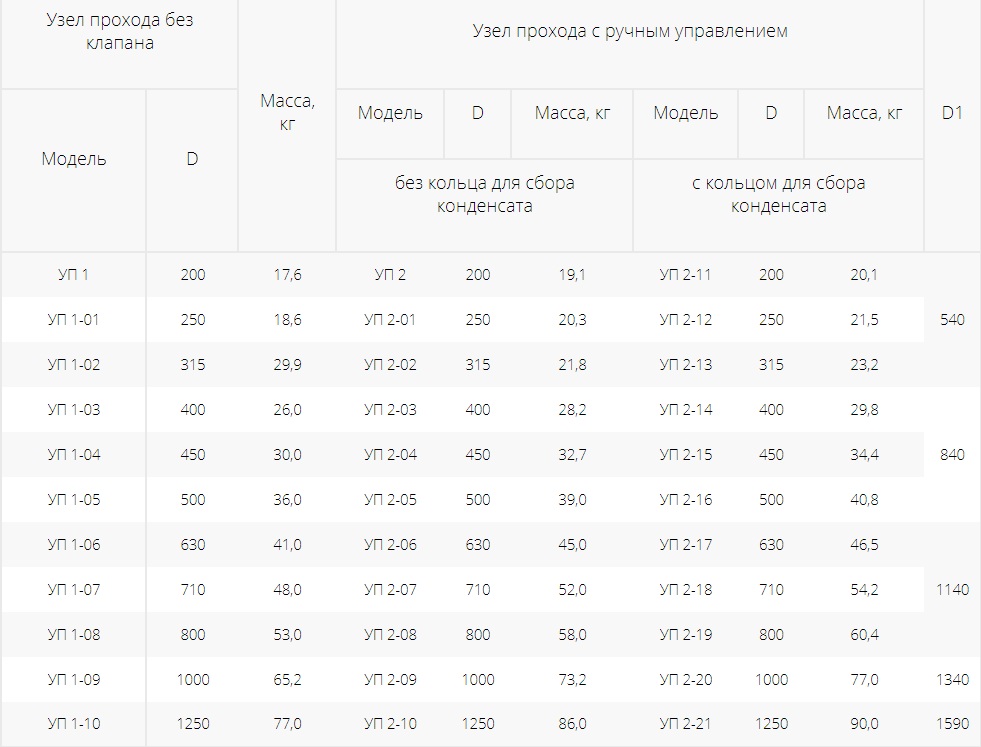Click the mass value 60,4

click(x=864, y=635)
